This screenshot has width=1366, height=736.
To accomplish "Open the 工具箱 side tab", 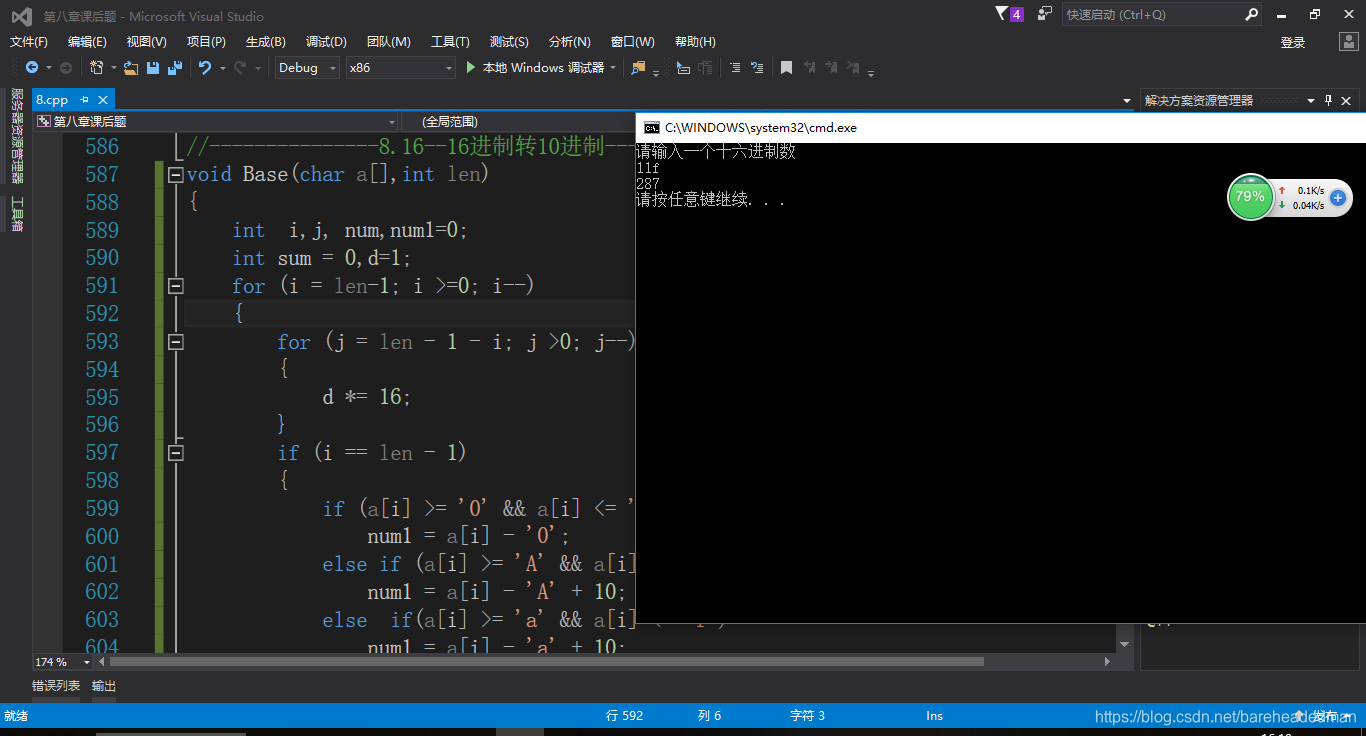I will coord(16,213).
